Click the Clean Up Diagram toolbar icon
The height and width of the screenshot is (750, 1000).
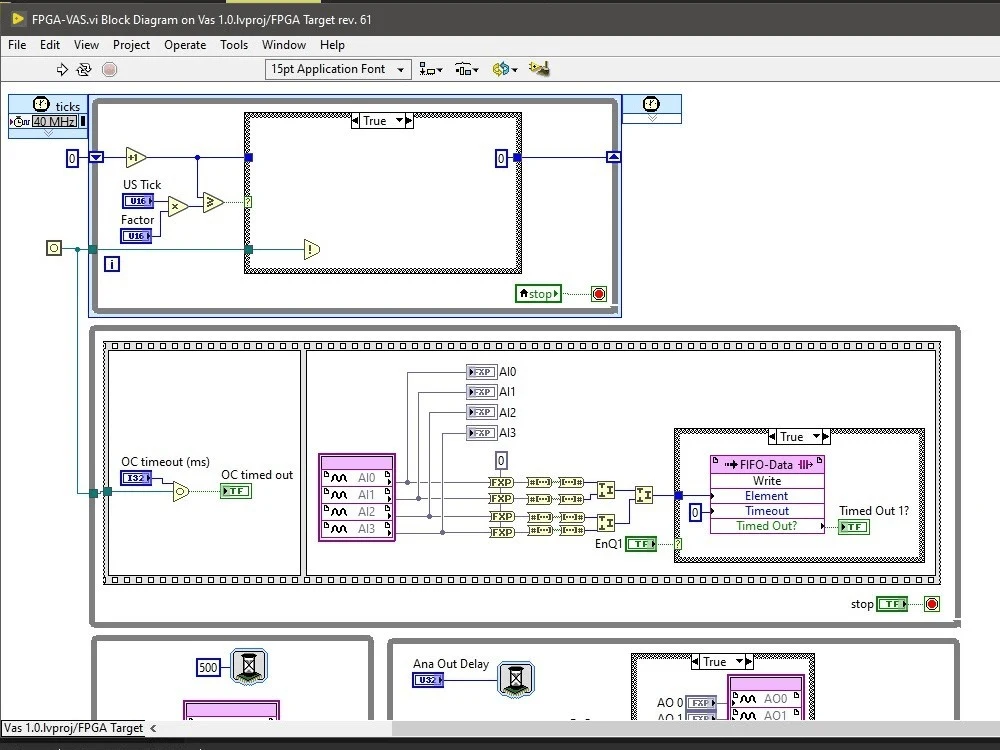click(x=538, y=69)
